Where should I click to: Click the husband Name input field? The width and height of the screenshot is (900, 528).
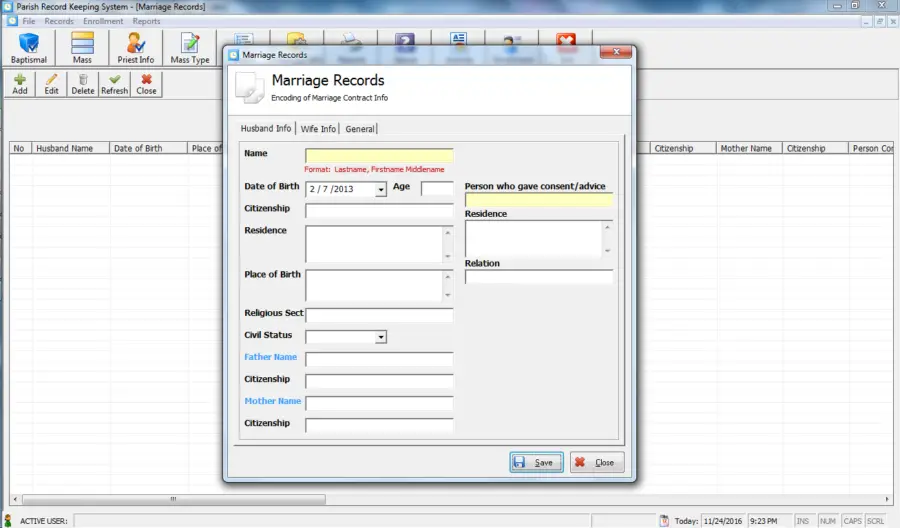coord(379,155)
